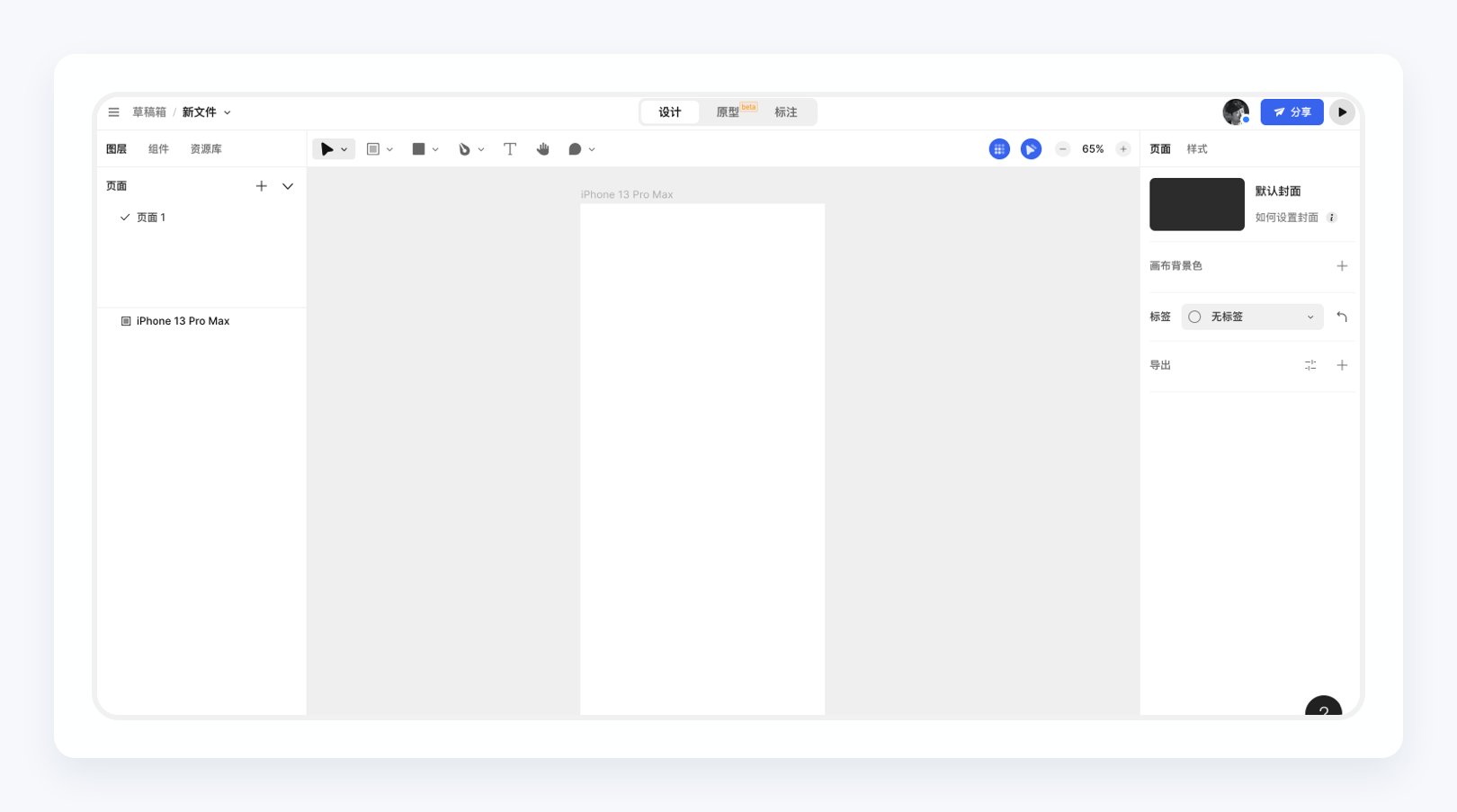Viewport: 1457px width, 812px height.
Task: Open the 如何设置封面 help link
Action: (1287, 218)
